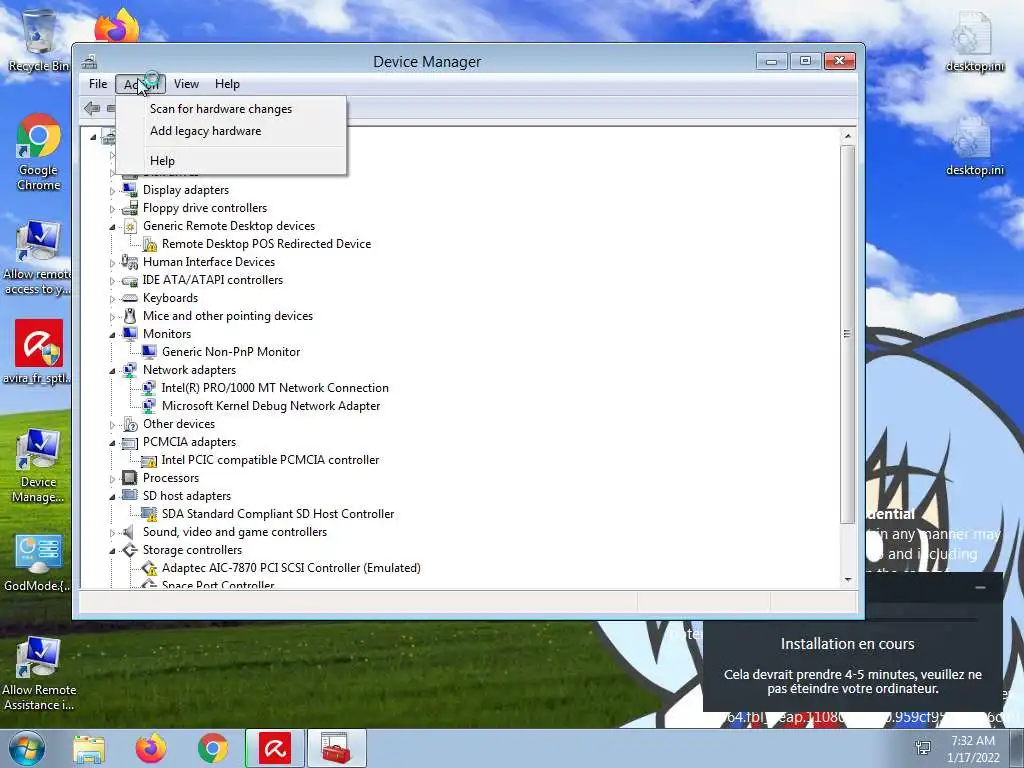Click the PCMCIA adapters category icon
1024x768 pixels.
130,442
